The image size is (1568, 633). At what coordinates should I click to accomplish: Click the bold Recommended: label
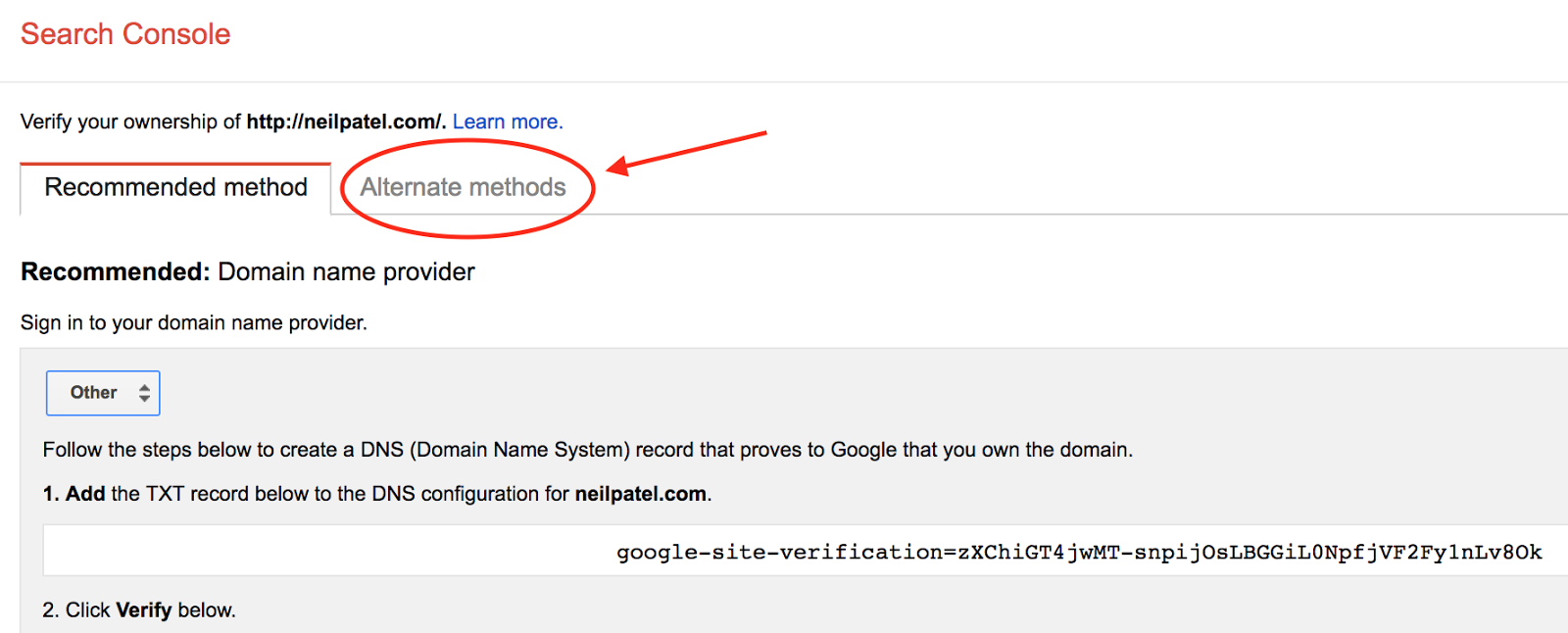[x=116, y=271]
